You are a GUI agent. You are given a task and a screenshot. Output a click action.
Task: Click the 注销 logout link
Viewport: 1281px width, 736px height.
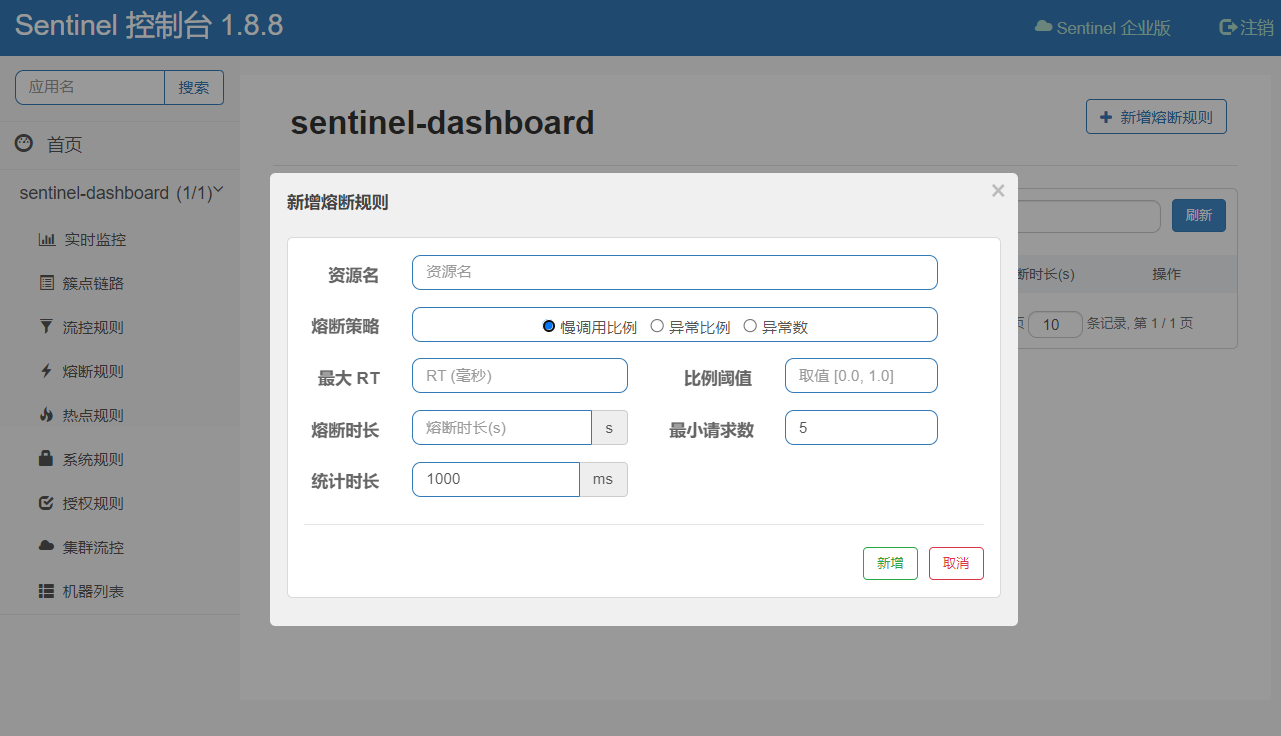tap(1246, 28)
